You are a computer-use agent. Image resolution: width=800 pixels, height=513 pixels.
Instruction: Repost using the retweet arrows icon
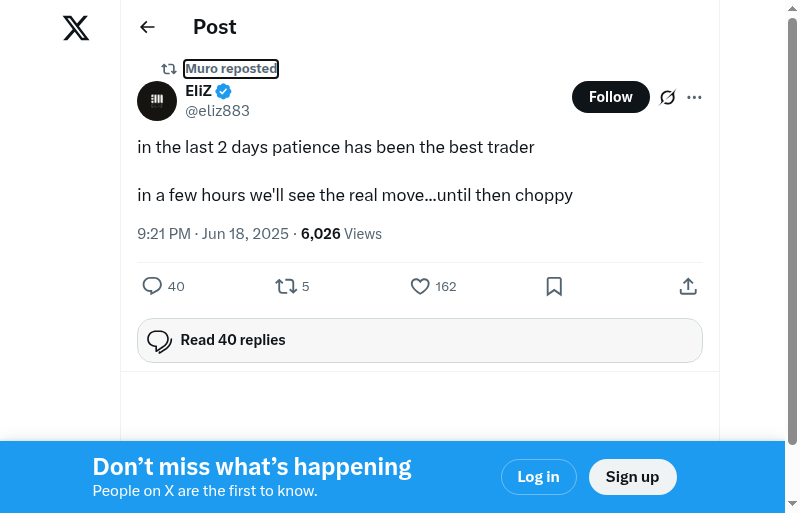(x=286, y=286)
